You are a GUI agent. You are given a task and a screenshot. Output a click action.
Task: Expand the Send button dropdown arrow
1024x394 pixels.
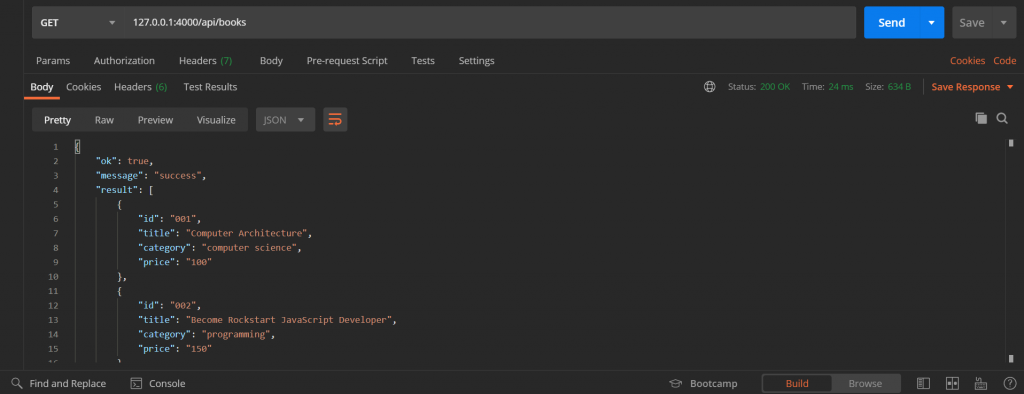(931, 22)
